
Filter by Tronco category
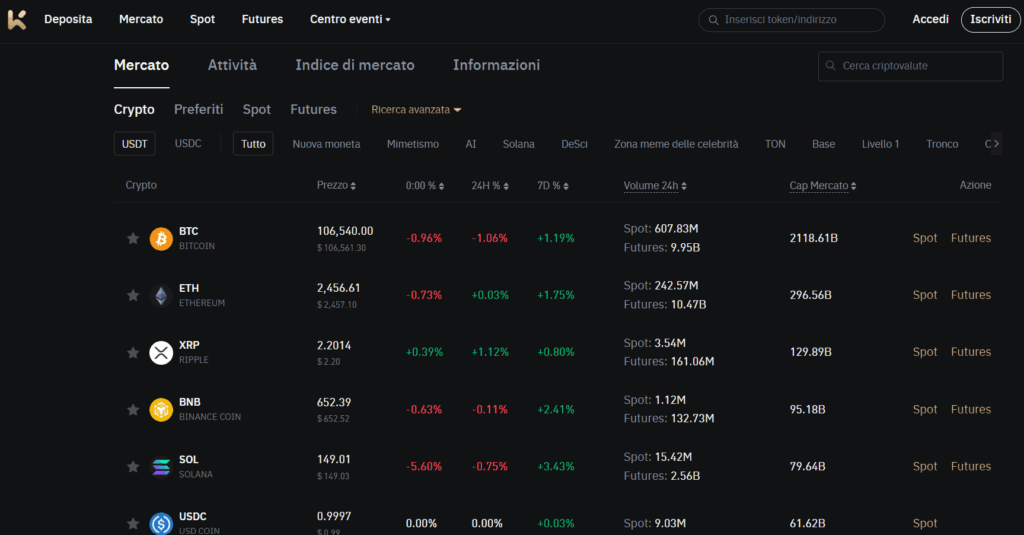(x=942, y=144)
